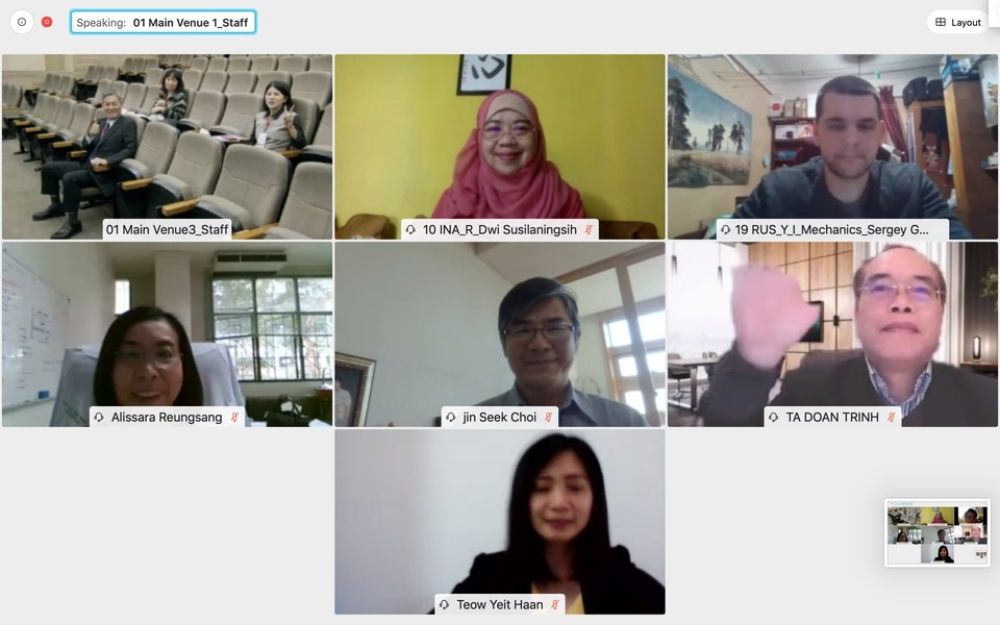Click the red recording indicator icon
1000x625 pixels.
(x=47, y=22)
